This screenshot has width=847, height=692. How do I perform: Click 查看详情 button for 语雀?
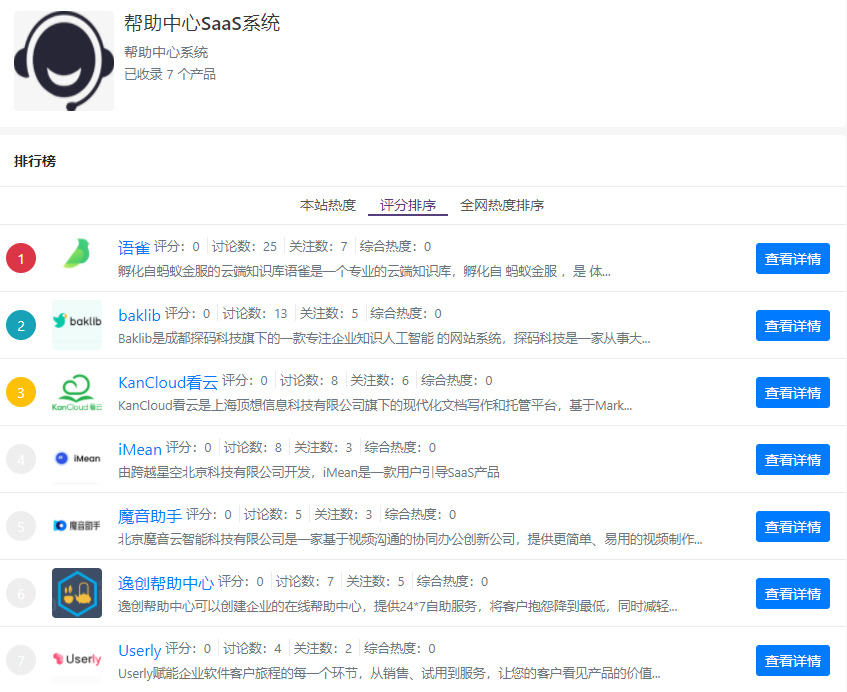click(x=792, y=258)
